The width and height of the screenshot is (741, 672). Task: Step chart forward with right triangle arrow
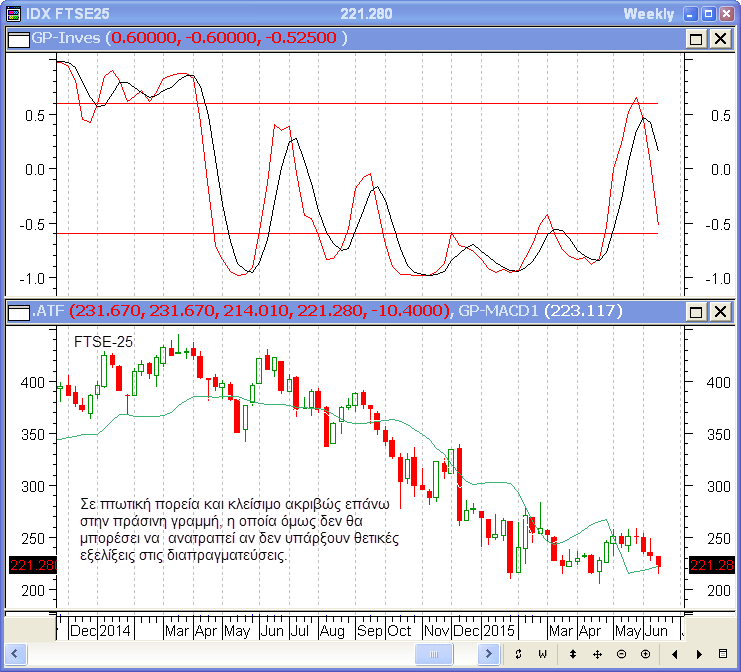[x=699, y=655]
